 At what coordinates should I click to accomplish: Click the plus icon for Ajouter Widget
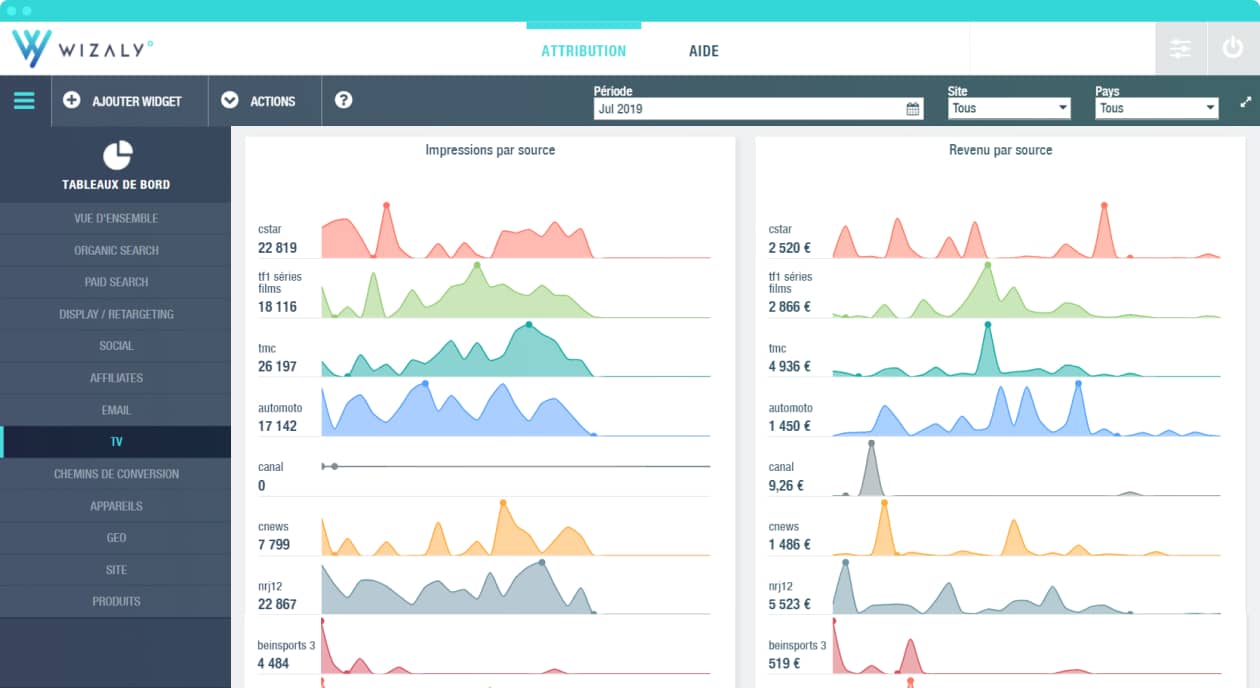pyautogui.click(x=71, y=100)
